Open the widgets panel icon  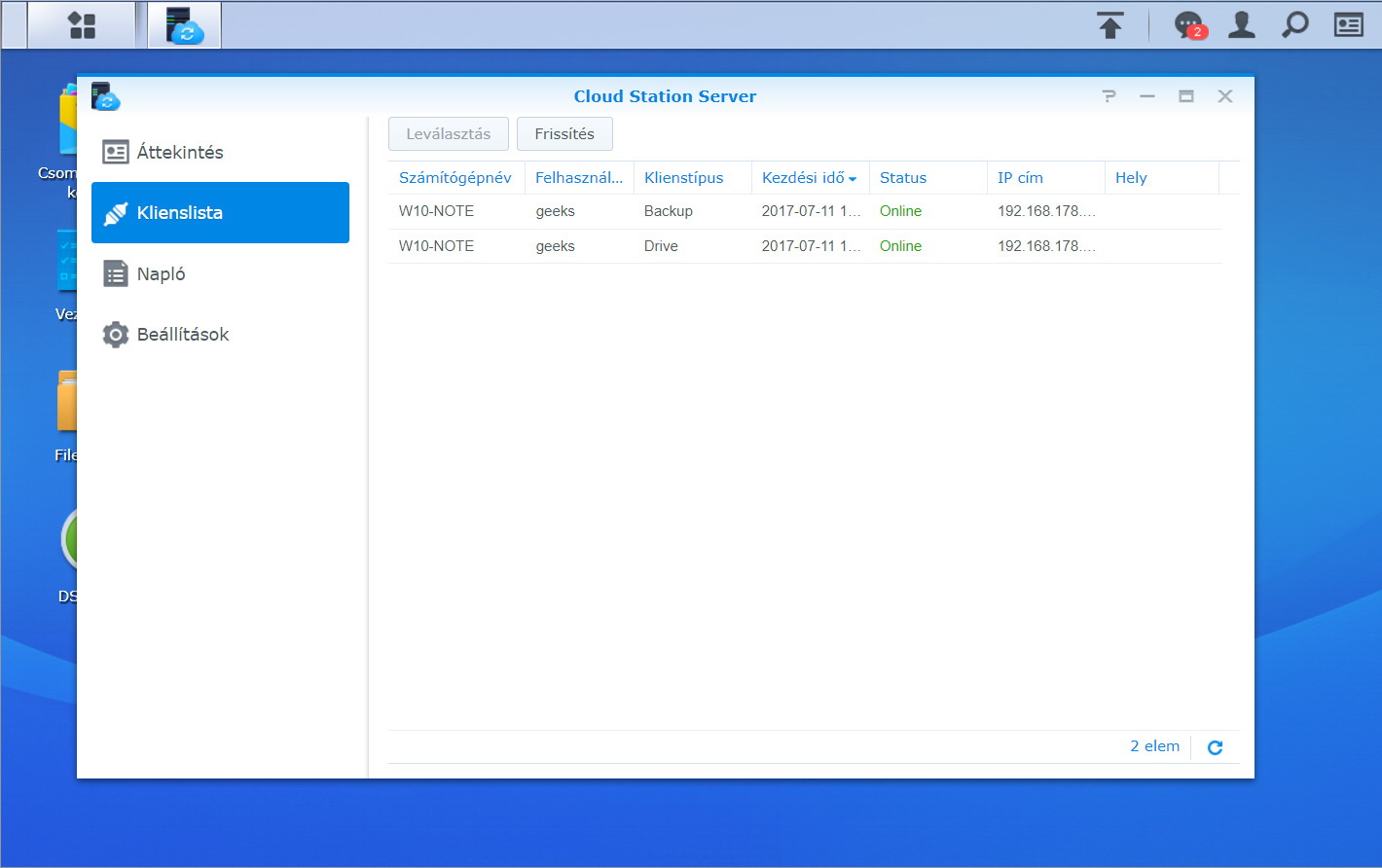point(1348,25)
